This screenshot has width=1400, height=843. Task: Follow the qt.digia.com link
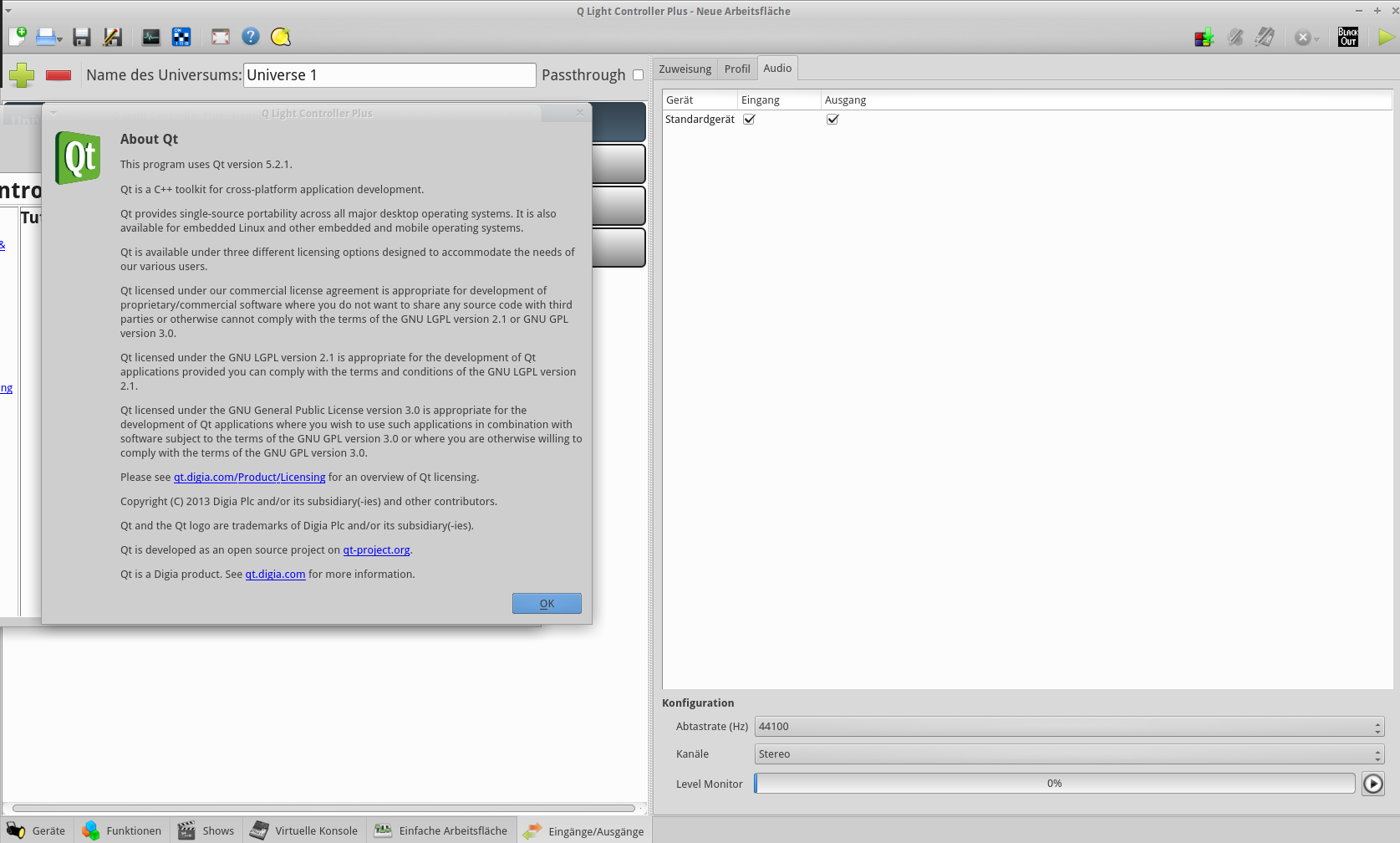275,575
